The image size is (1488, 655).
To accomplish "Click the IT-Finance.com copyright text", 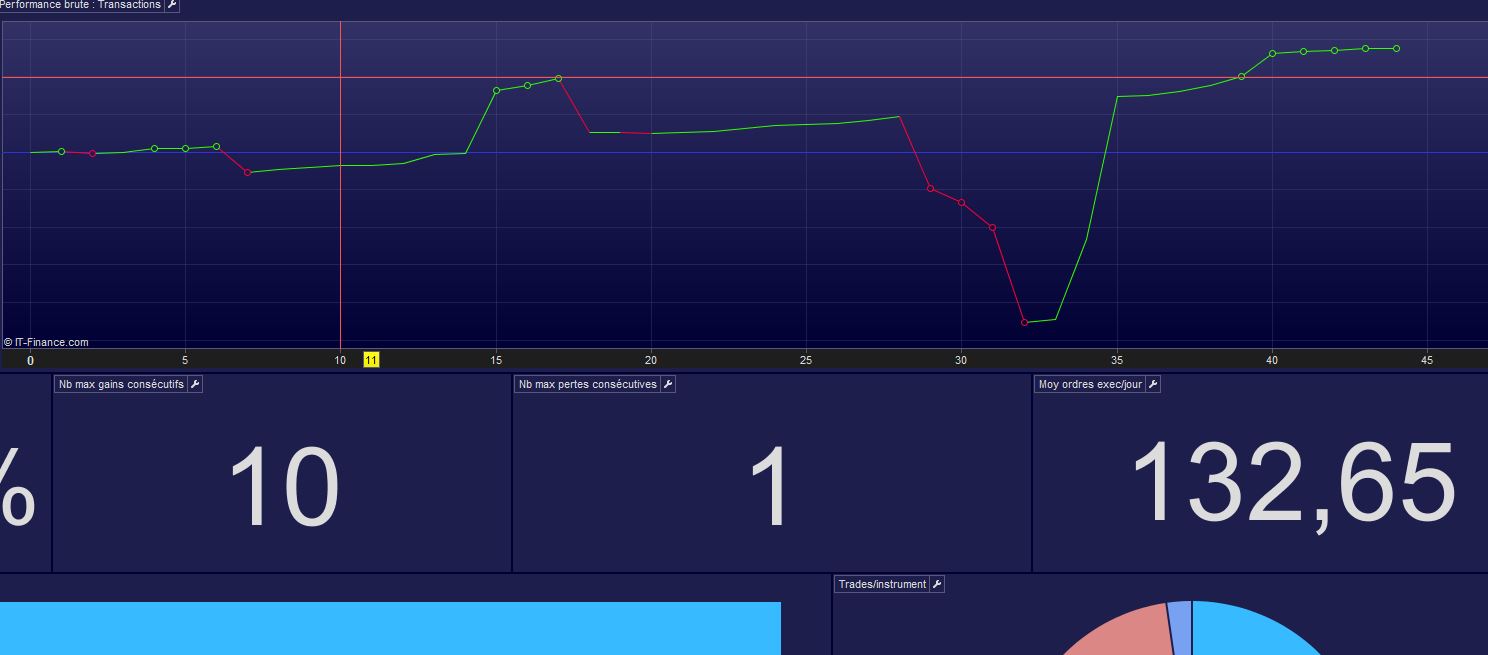I will [46, 342].
